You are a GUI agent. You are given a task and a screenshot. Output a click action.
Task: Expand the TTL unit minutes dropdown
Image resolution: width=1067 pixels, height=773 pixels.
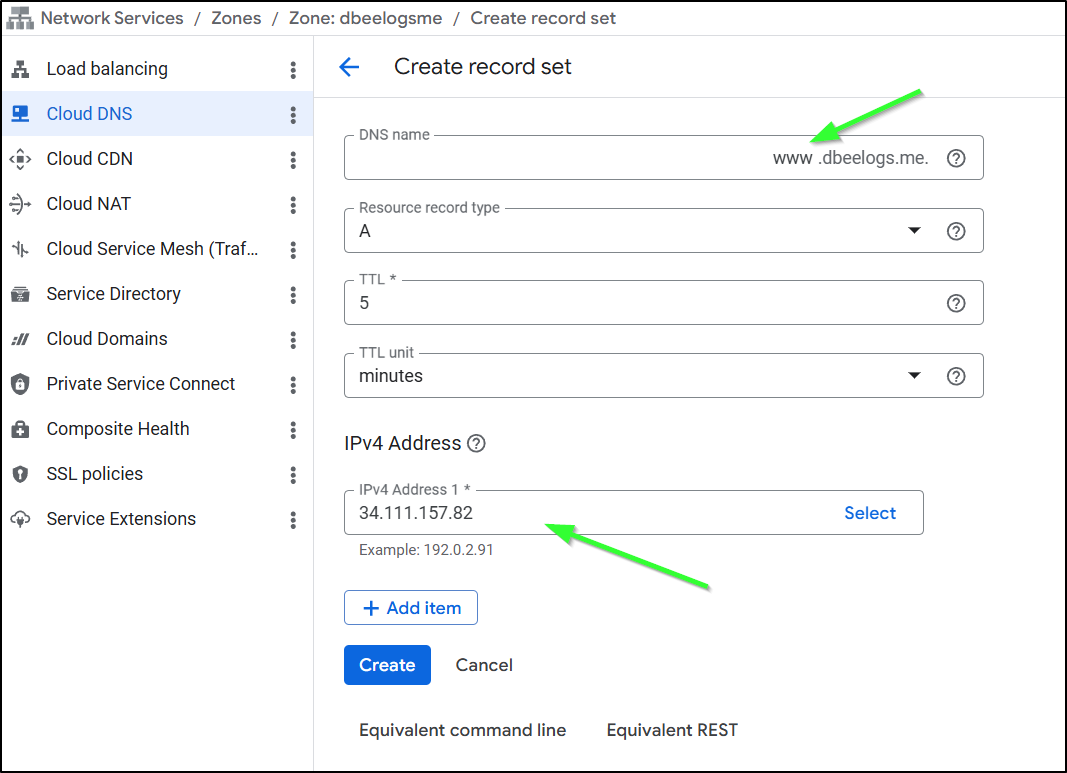tap(913, 376)
